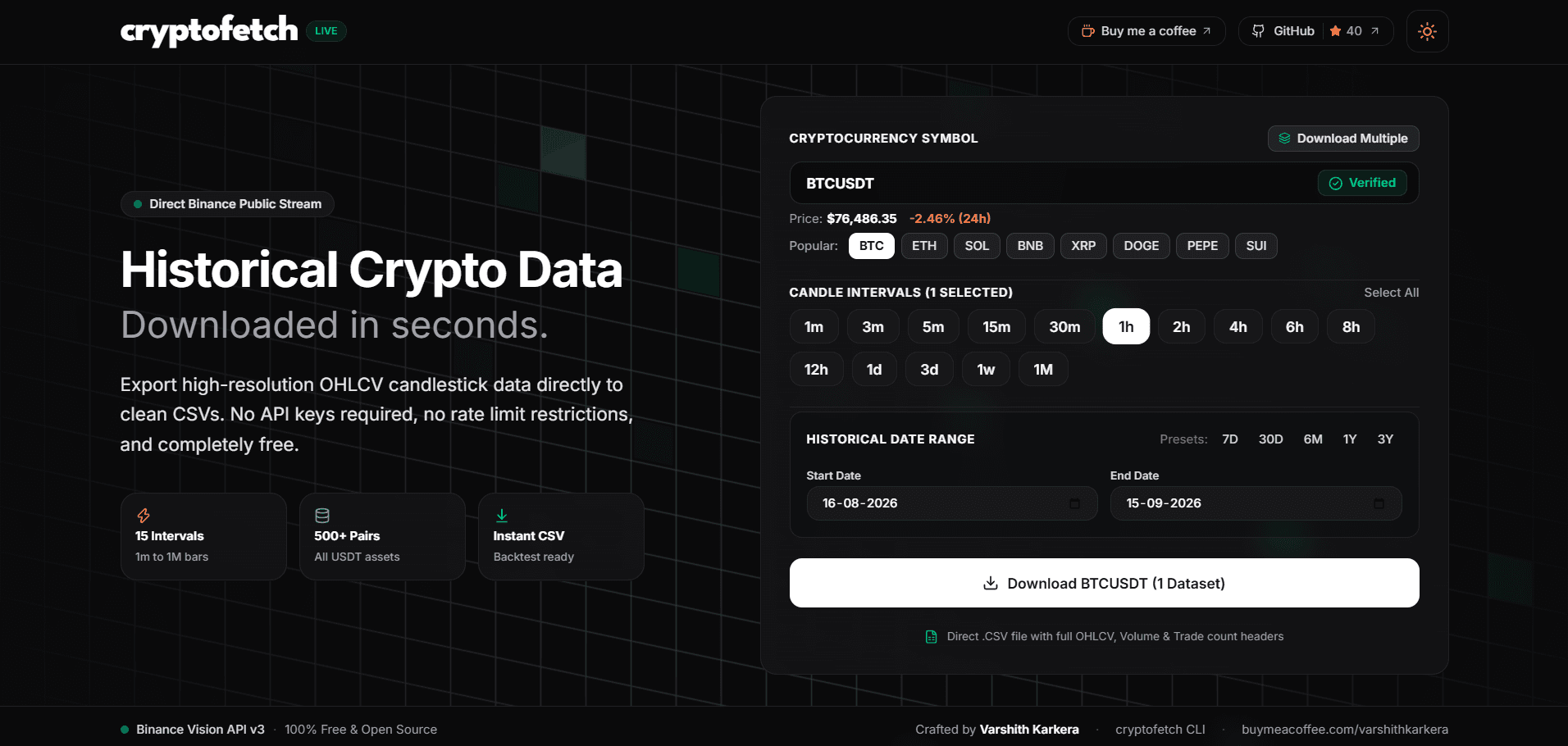
Task: Click the Verified checkmark badge
Action: pyautogui.click(x=1362, y=183)
